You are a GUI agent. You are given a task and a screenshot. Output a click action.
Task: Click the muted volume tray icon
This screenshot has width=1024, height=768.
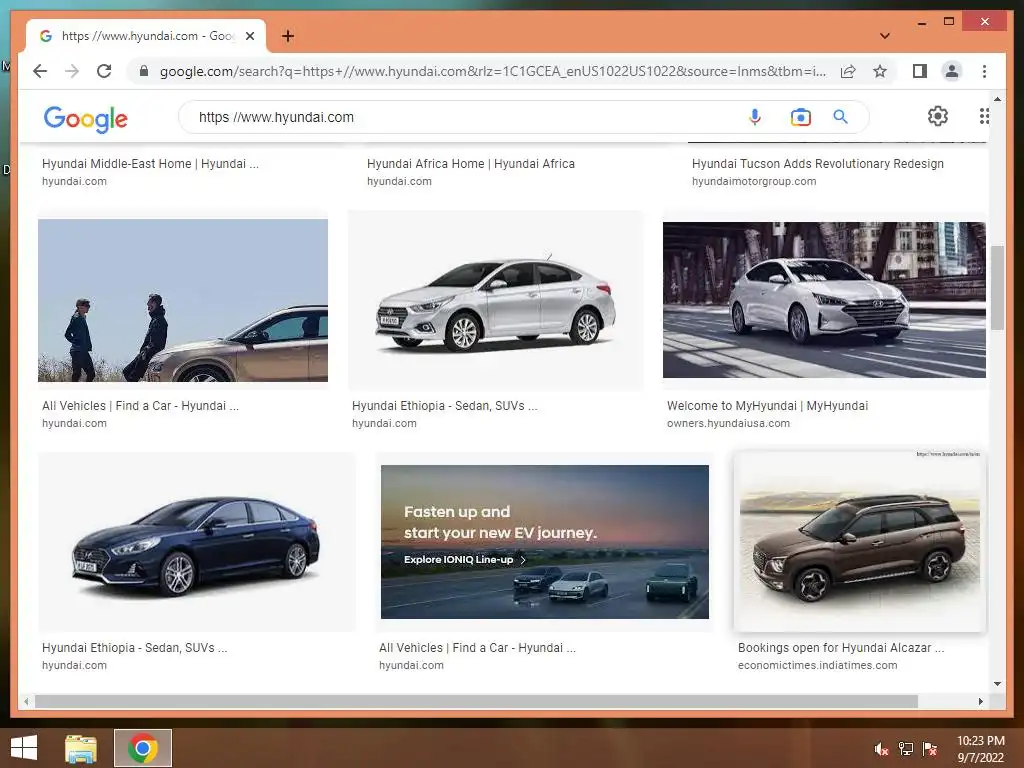point(881,749)
